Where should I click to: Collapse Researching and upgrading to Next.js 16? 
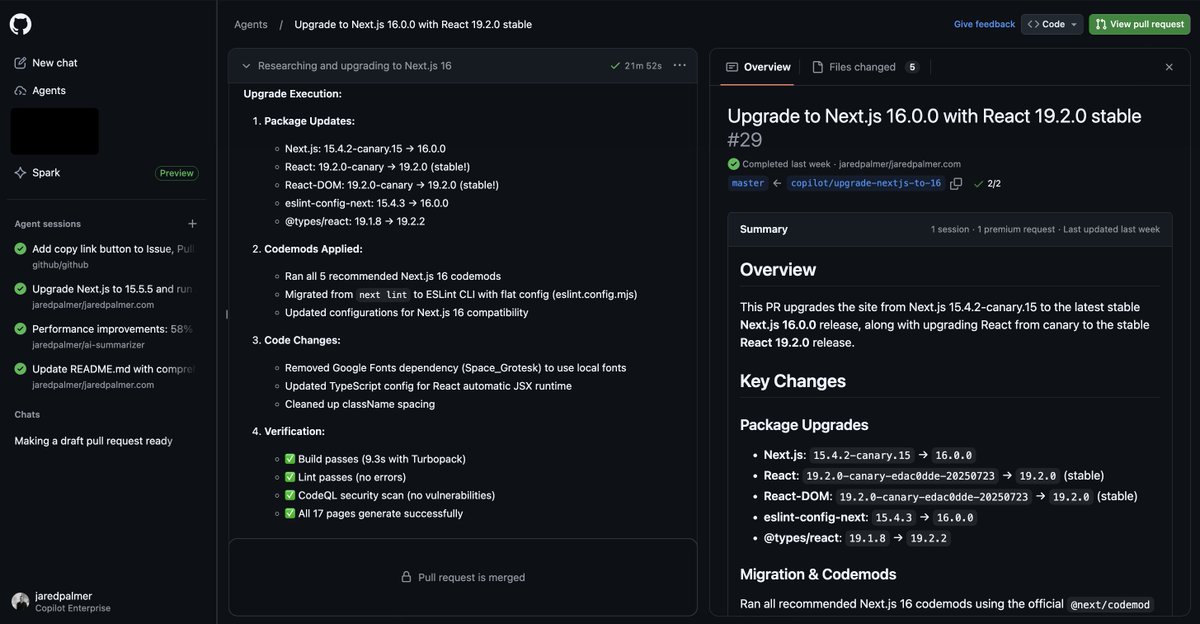(246, 66)
